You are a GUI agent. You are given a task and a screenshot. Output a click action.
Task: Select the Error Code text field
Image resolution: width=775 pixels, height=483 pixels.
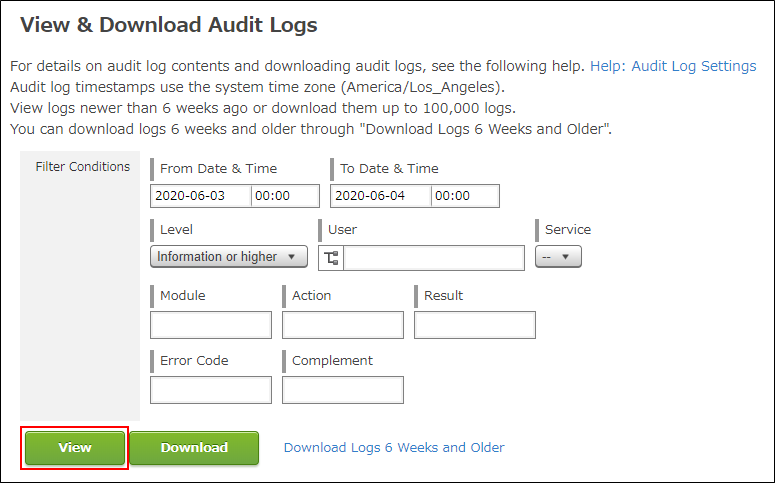211,390
